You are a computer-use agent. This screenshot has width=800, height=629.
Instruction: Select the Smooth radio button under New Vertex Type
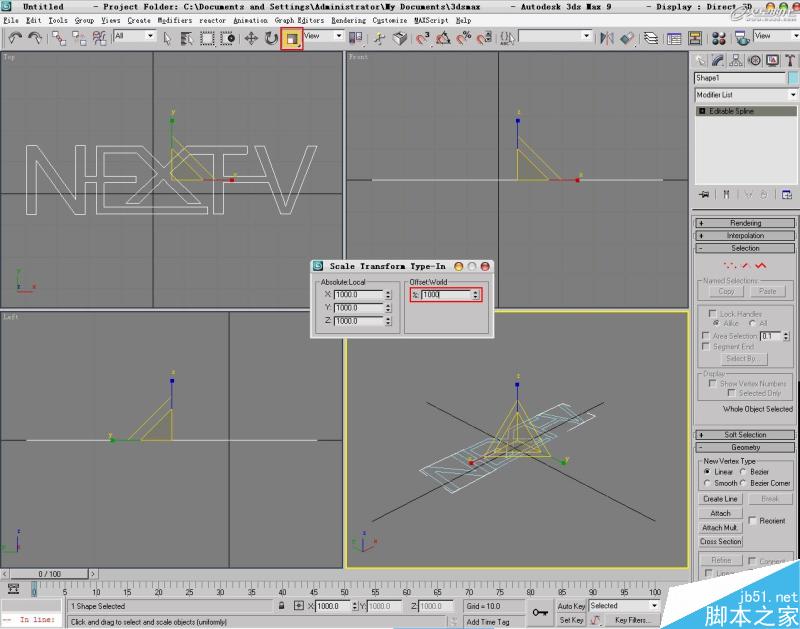(708, 482)
